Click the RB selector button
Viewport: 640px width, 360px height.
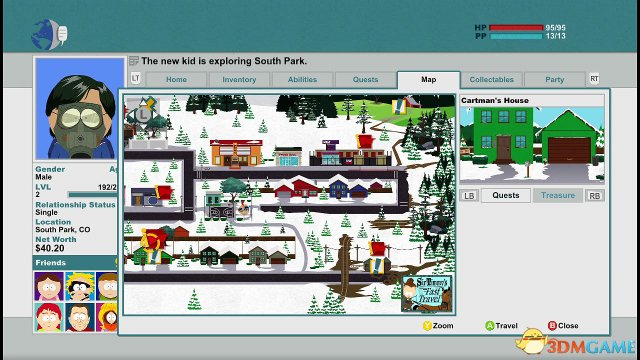pyautogui.click(x=595, y=196)
